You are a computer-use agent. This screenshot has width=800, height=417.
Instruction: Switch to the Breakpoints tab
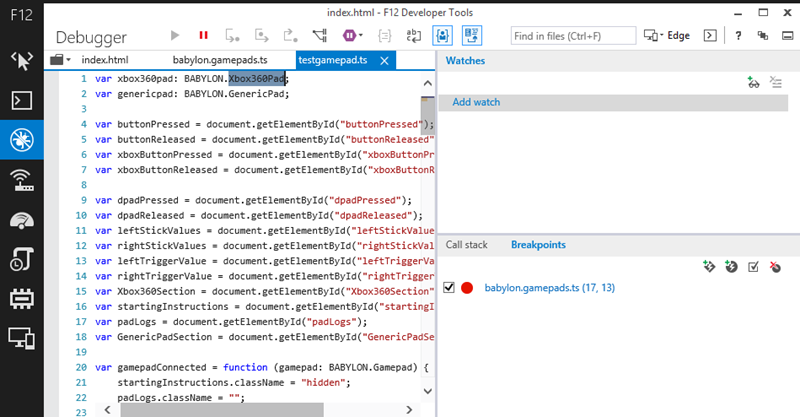(538, 245)
